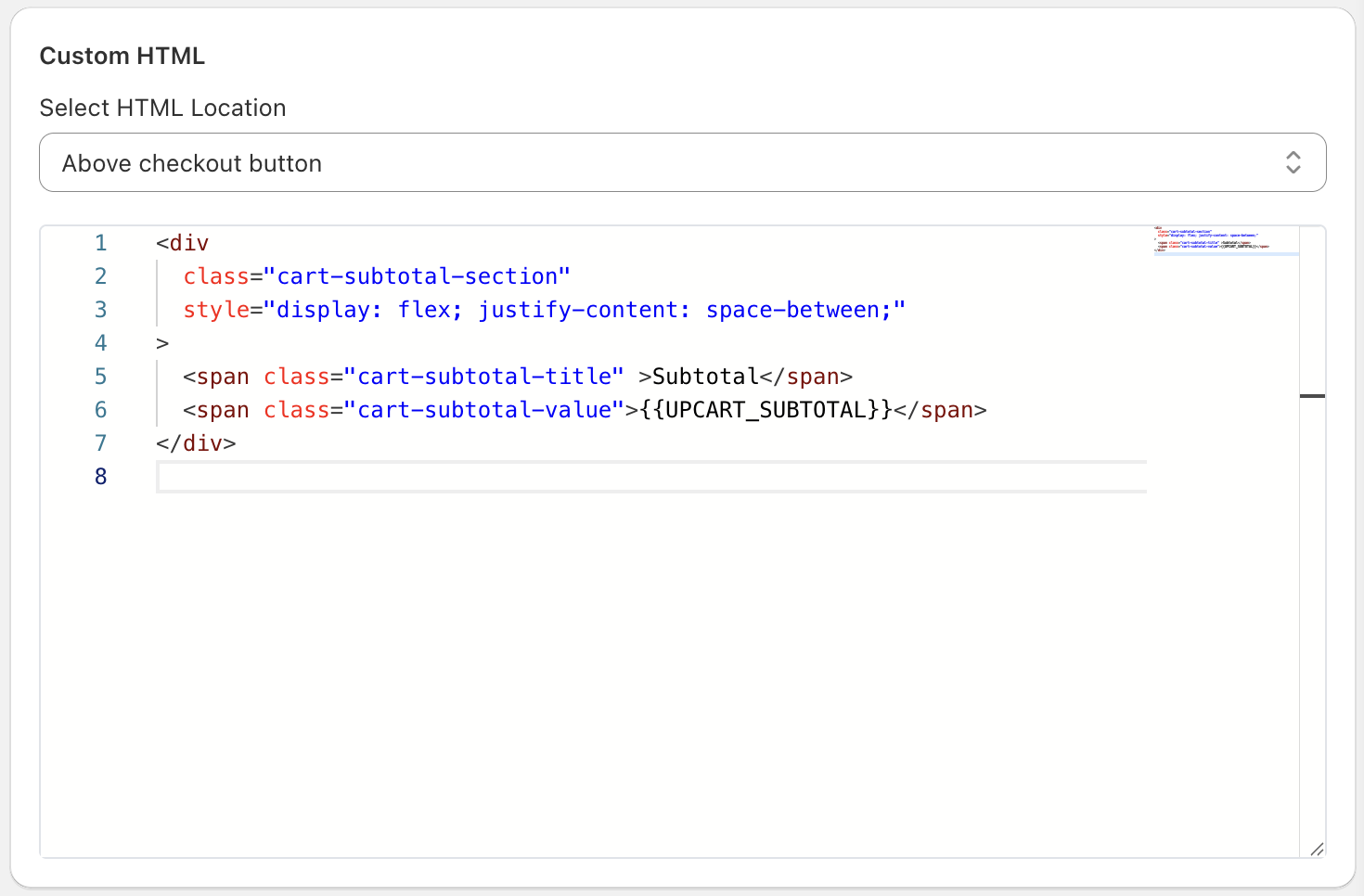Click line number 4 in gutter
This screenshot has height=896, width=1364.
coord(100,343)
